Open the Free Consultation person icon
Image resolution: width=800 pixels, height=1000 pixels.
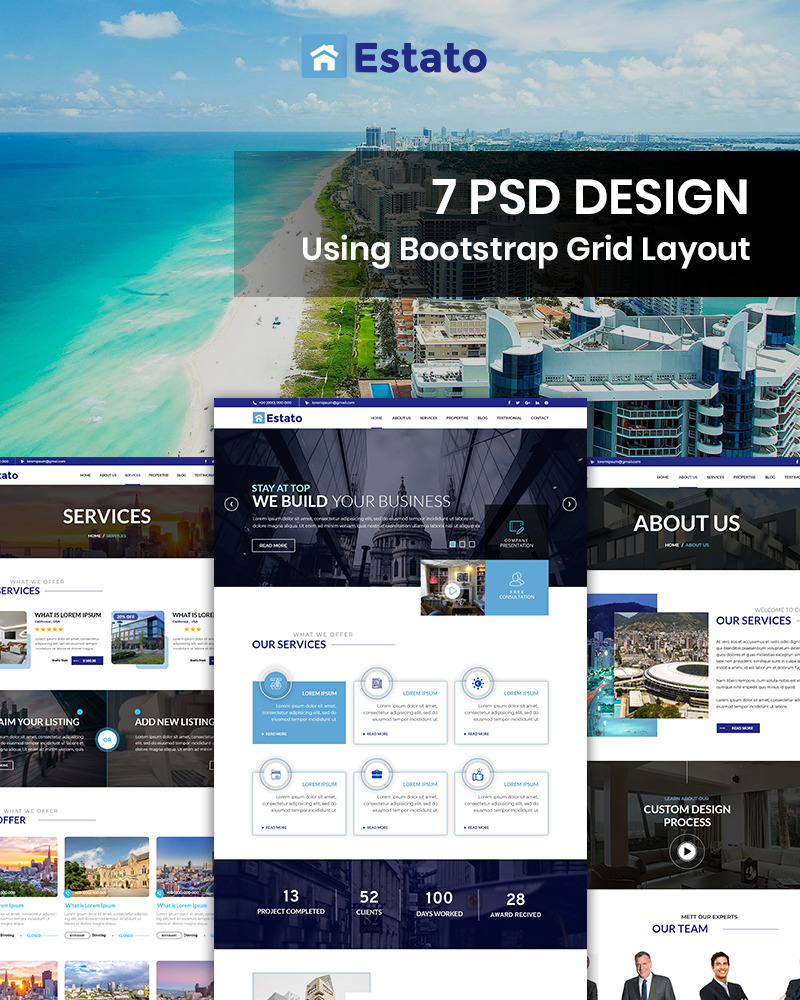pyautogui.click(x=517, y=579)
